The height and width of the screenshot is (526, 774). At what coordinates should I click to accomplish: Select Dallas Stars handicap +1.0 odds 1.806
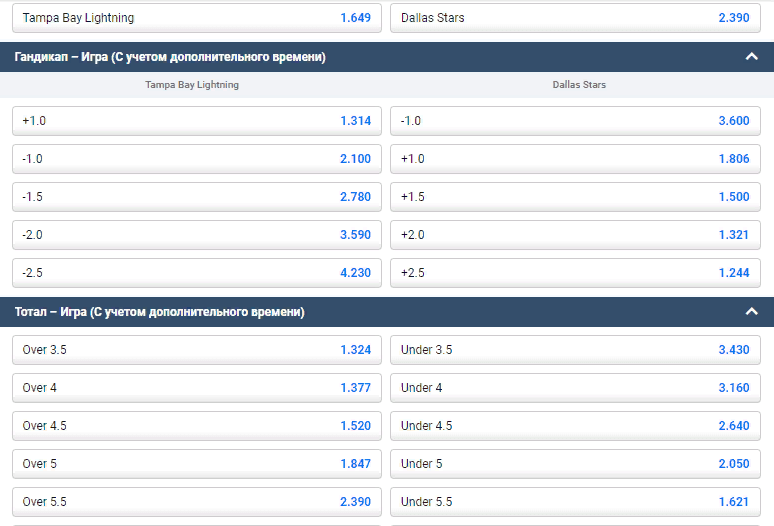[x=575, y=159]
